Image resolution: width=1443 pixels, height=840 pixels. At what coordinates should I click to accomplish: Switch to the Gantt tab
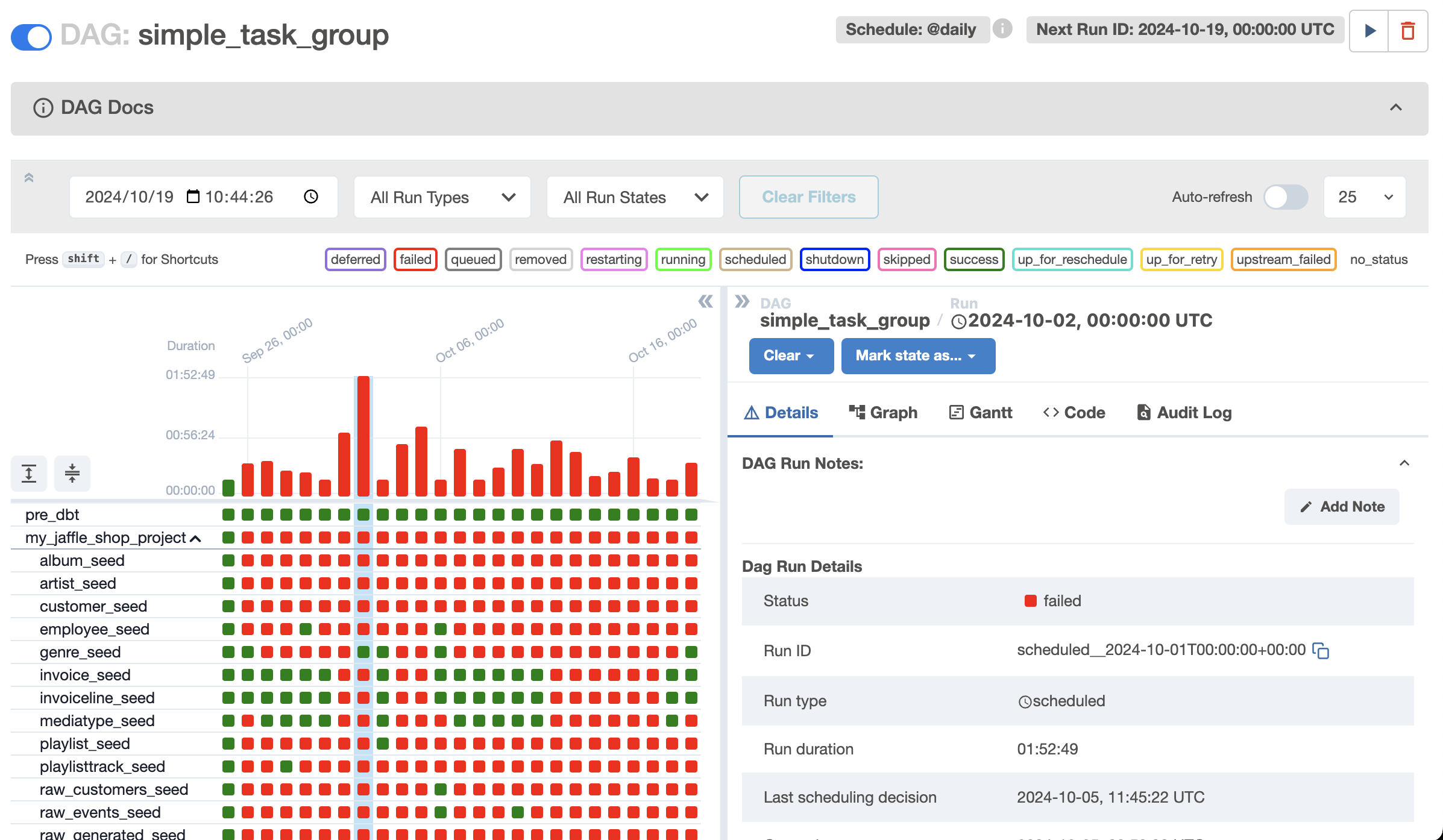pyautogui.click(x=980, y=413)
